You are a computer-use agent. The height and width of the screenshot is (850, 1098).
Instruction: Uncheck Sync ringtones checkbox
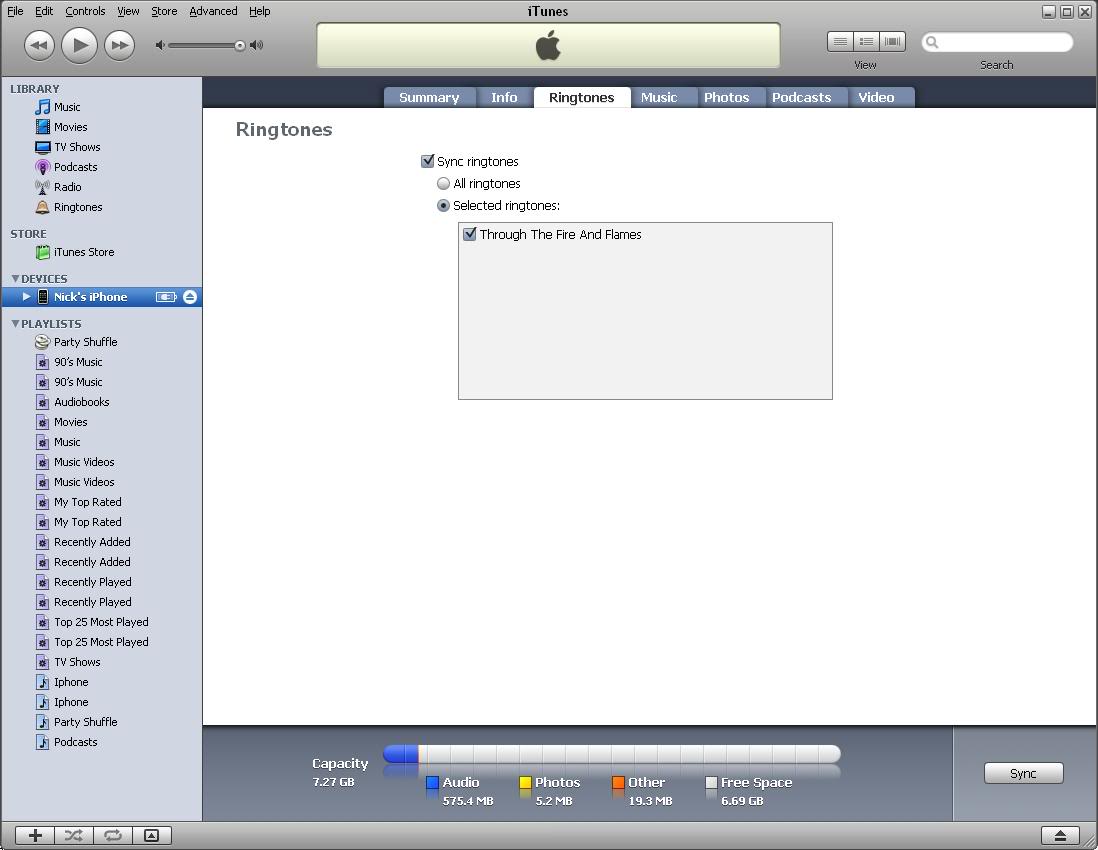pos(427,161)
